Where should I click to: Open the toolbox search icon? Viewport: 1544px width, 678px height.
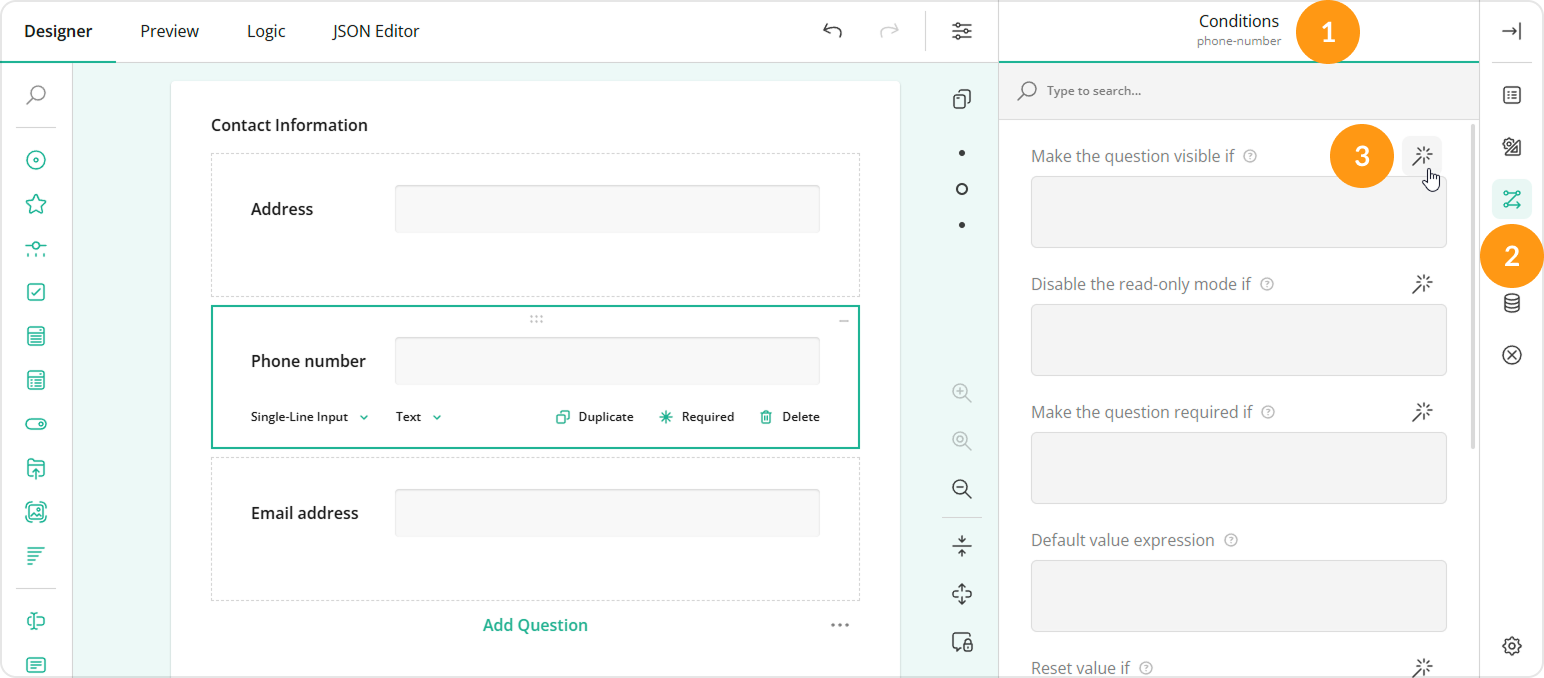pyautogui.click(x=35, y=94)
